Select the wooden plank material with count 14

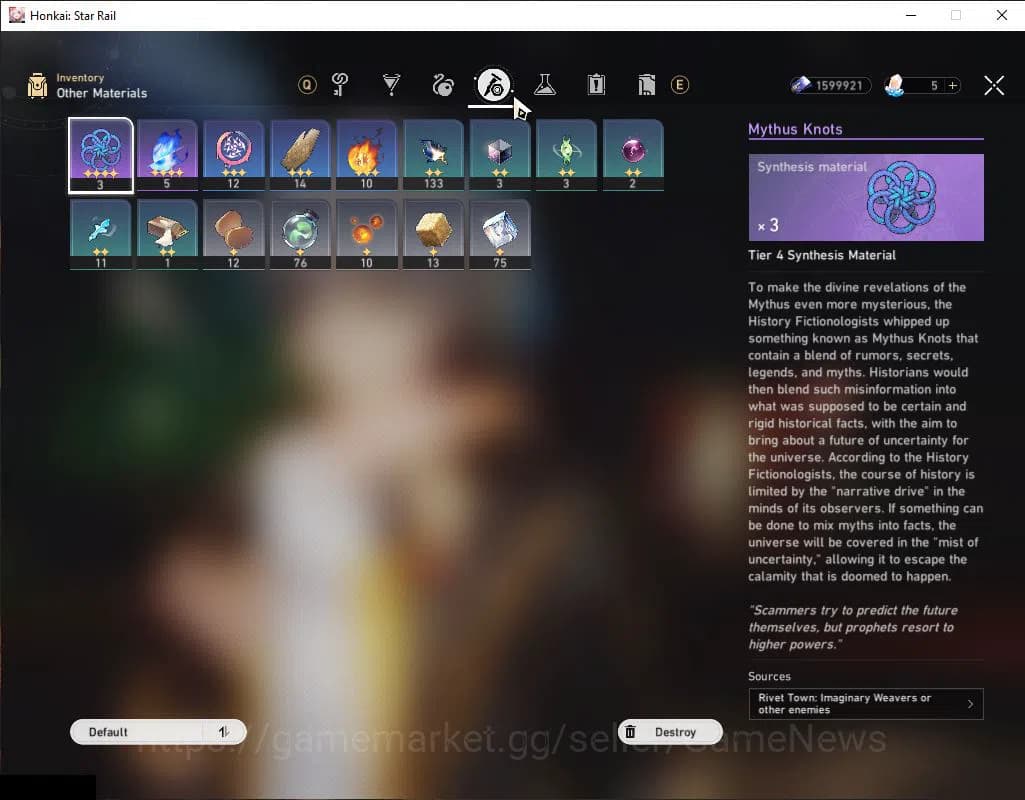(x=300, y=155)
